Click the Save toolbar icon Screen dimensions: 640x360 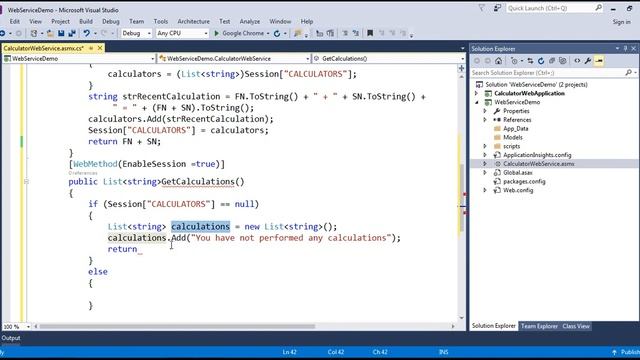click(x=61, y=33)
